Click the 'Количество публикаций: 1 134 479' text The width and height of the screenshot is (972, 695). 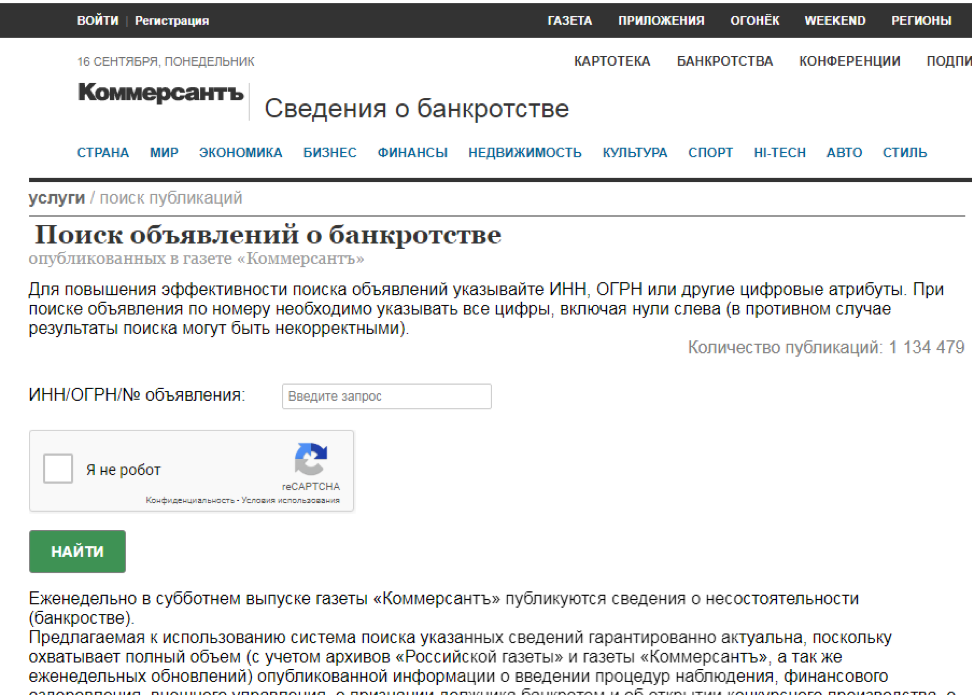point(826,347)
